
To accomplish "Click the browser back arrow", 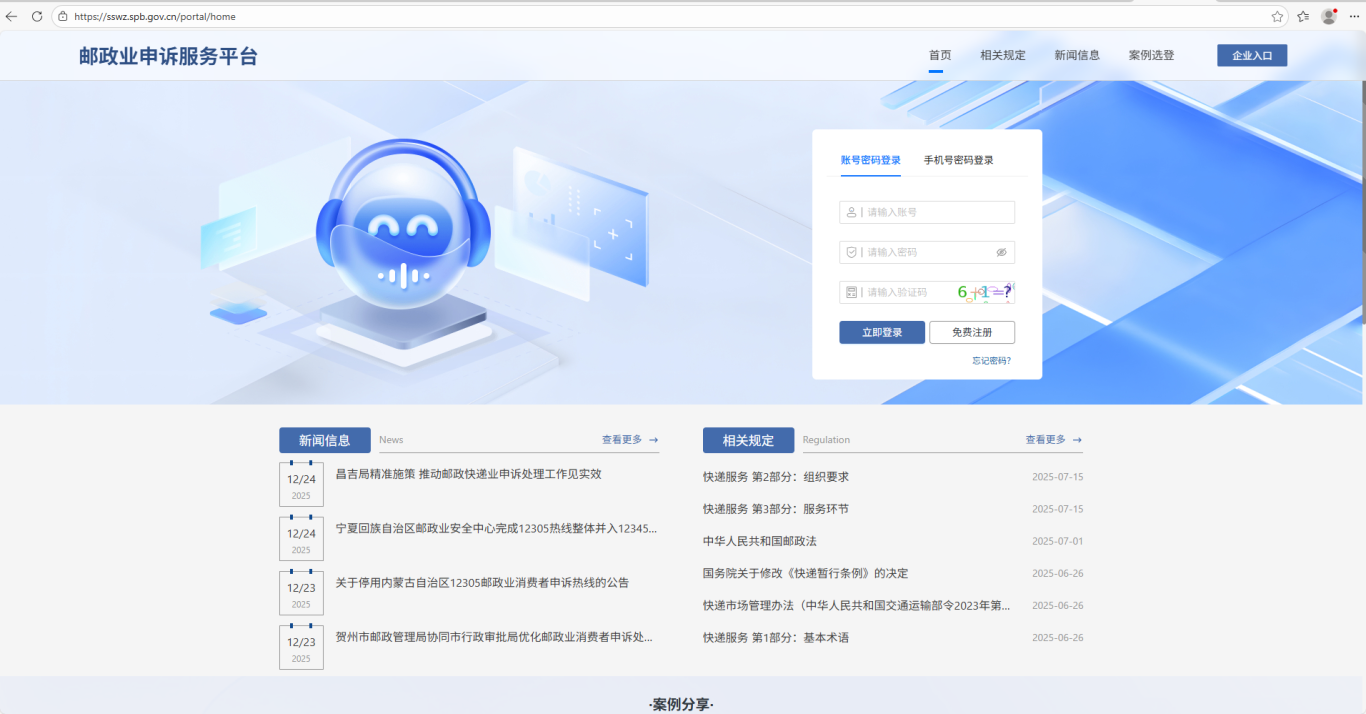I will click(12, 16).
